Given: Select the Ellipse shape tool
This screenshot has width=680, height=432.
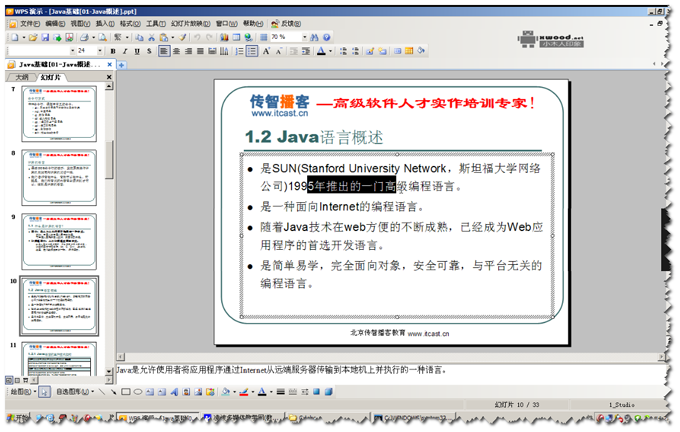Looking at the screenshot, I should click(137, 392).
